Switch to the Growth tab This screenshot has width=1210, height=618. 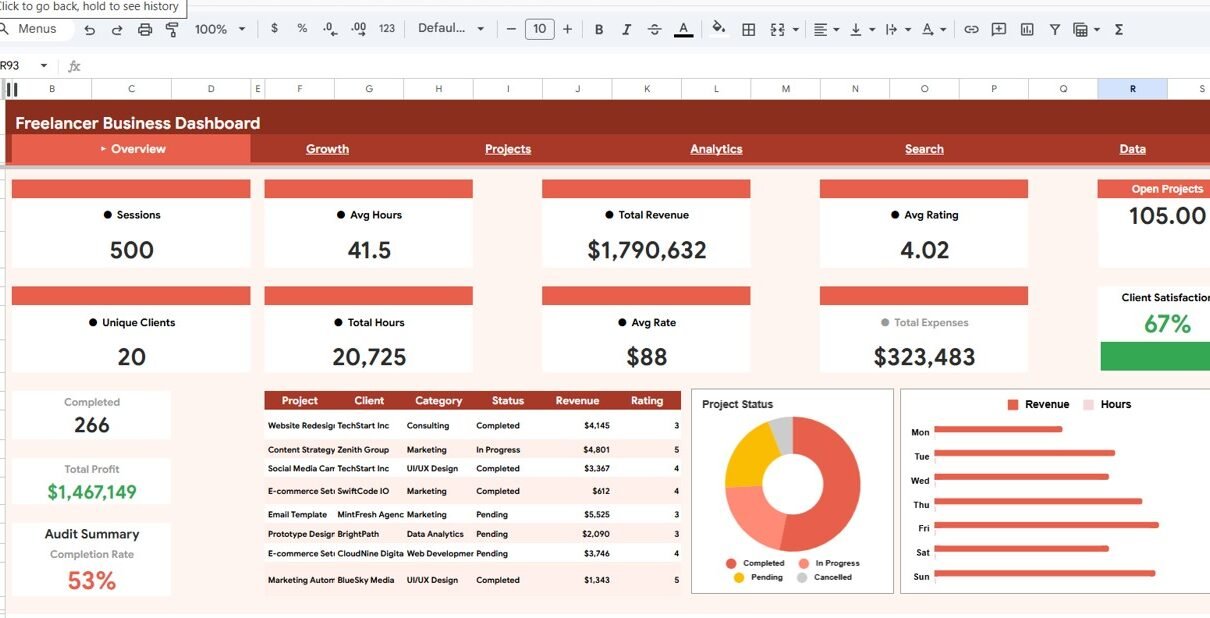coord(327,149)
